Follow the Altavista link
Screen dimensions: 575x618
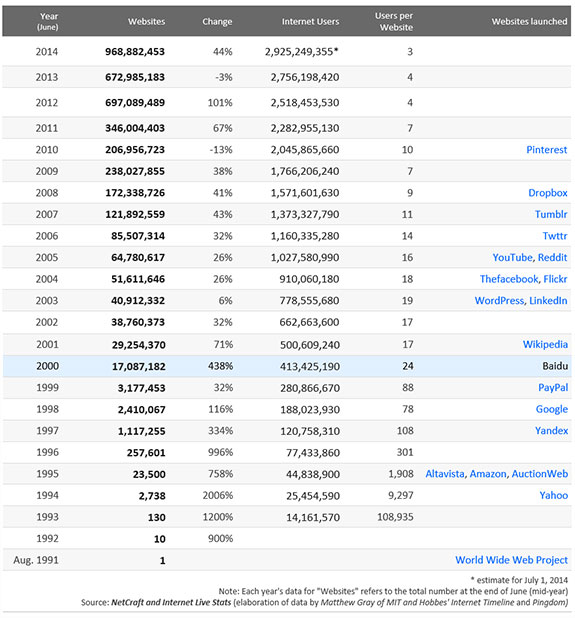[445, 474]
